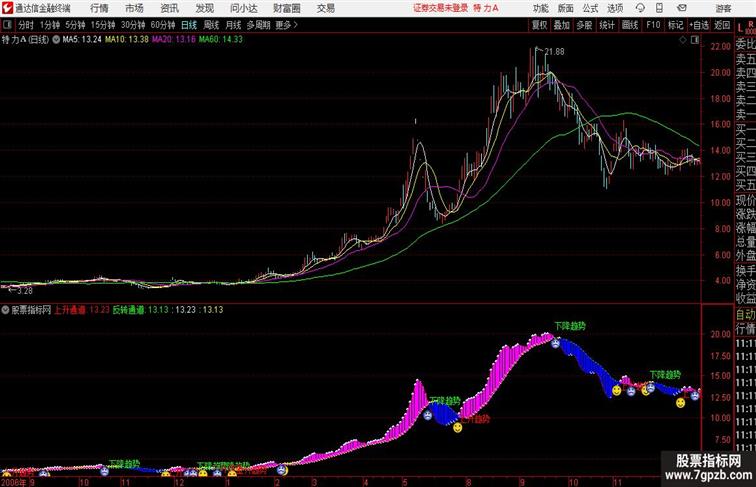Switch to 60分钟 period tab
The width and height of the screenshot is (756, 487).
point(163,25)
